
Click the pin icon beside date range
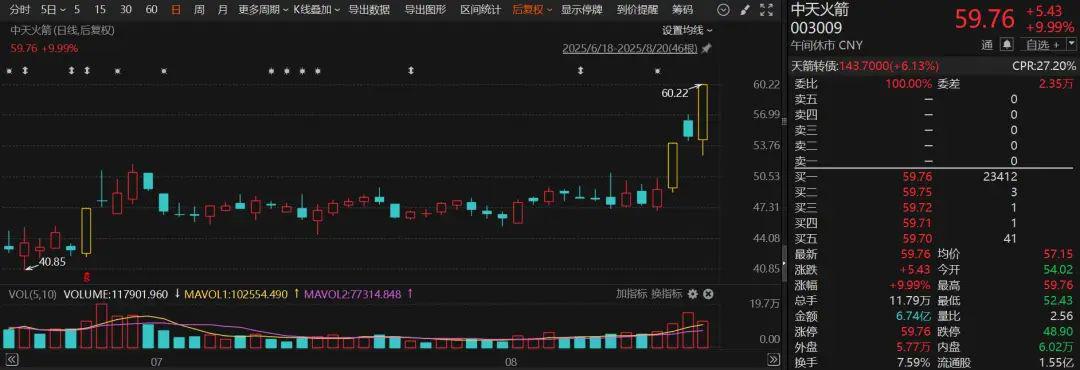pos(706,48)
